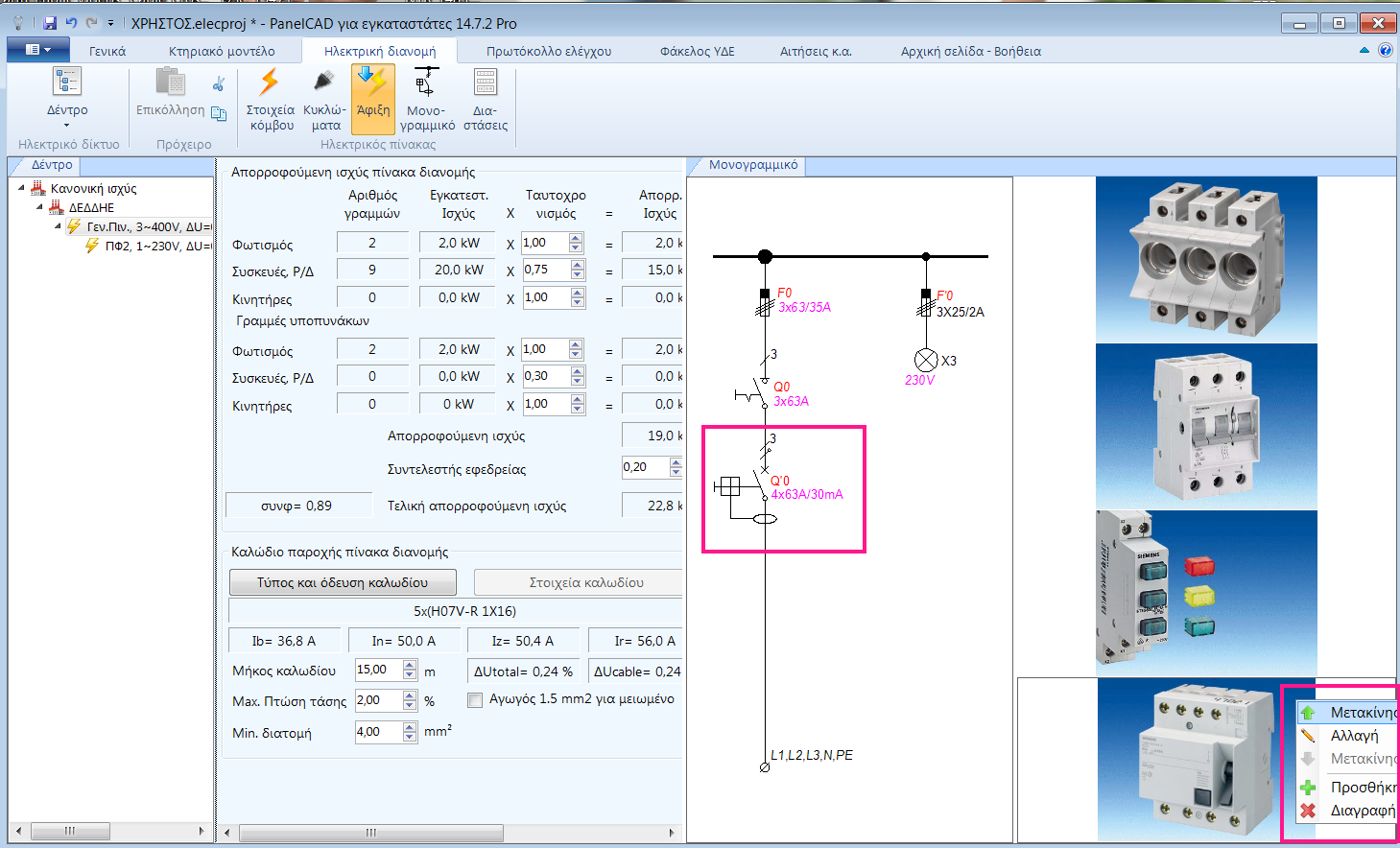Collapse the Κανονική ισχύς tree node

pos(22,188)
